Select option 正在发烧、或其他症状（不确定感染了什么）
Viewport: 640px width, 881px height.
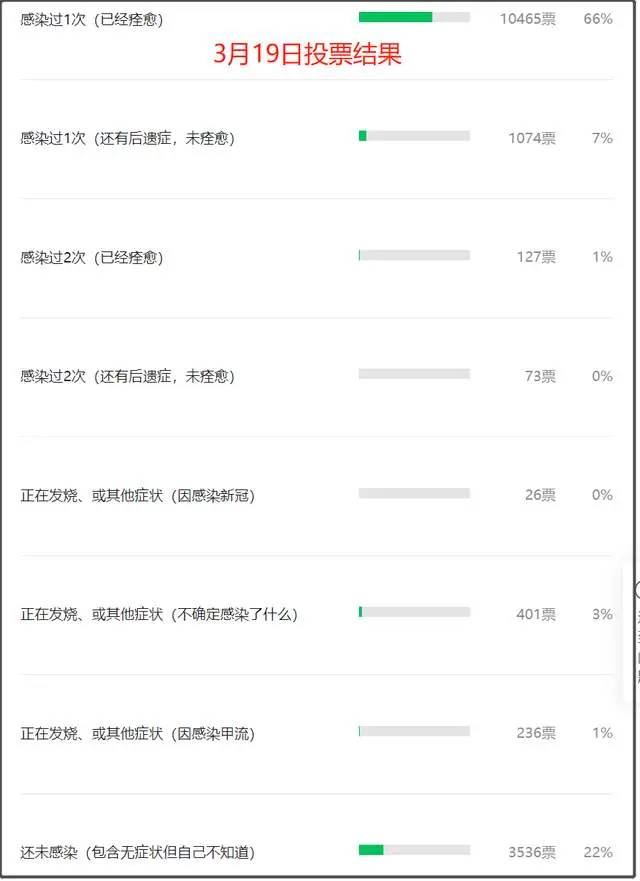(159, 614)
